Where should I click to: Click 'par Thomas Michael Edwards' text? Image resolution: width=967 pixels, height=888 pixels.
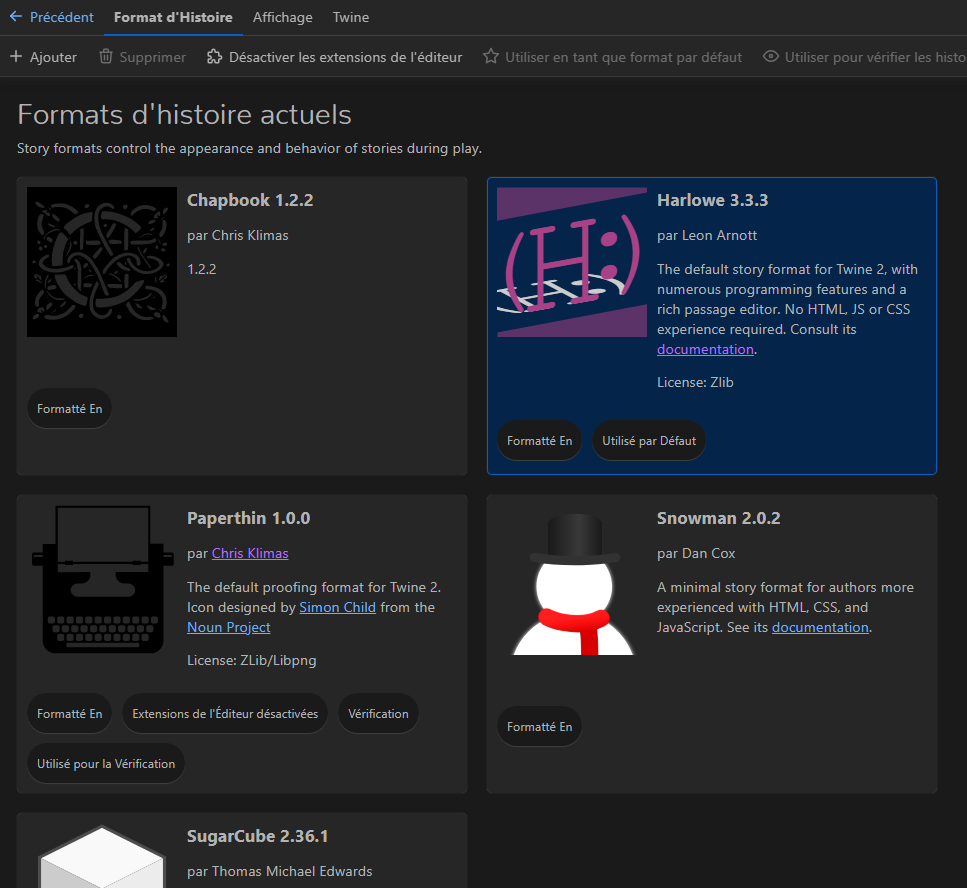[279, 871]
